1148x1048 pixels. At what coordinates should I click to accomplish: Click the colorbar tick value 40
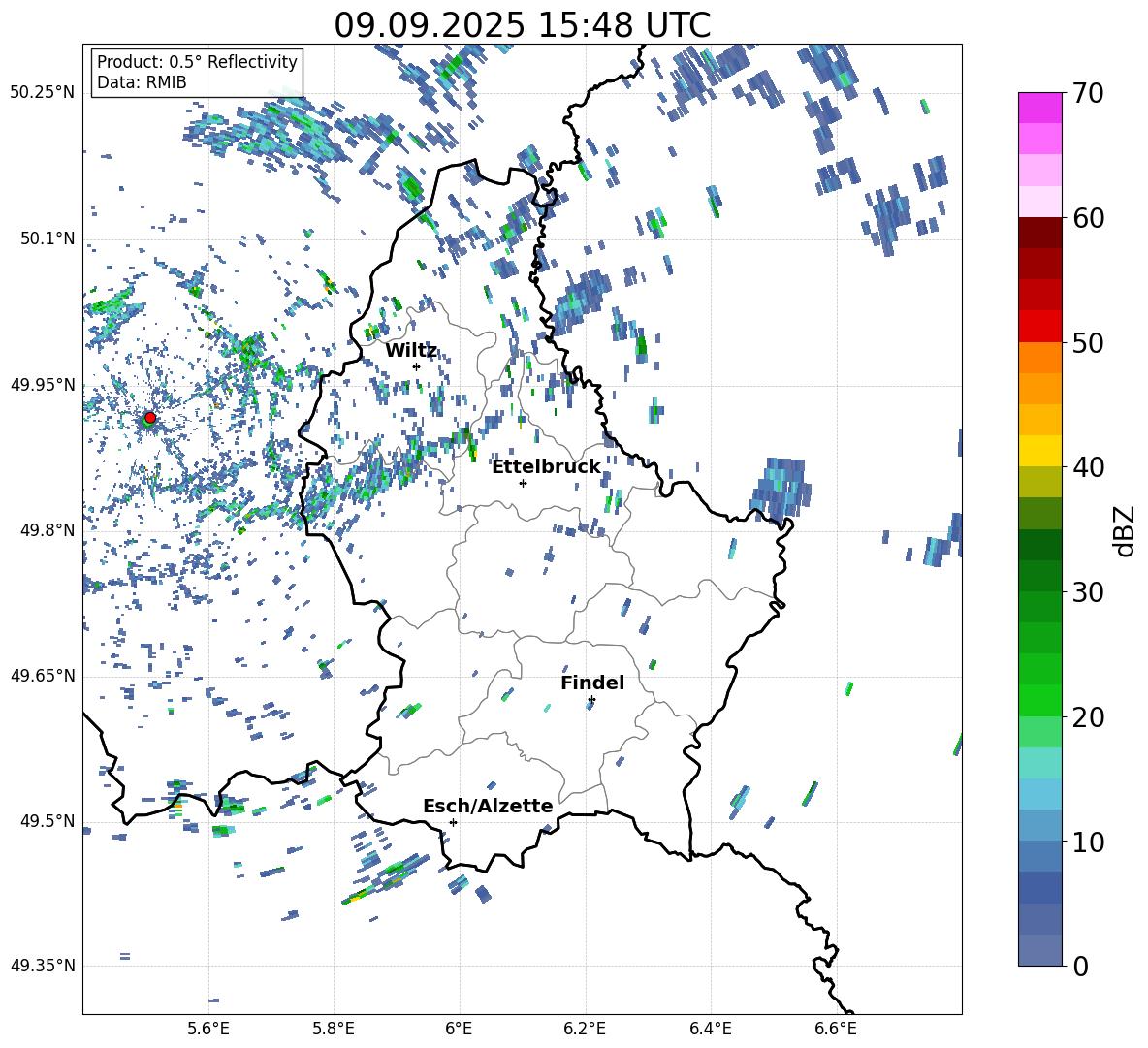[1088, 467]
